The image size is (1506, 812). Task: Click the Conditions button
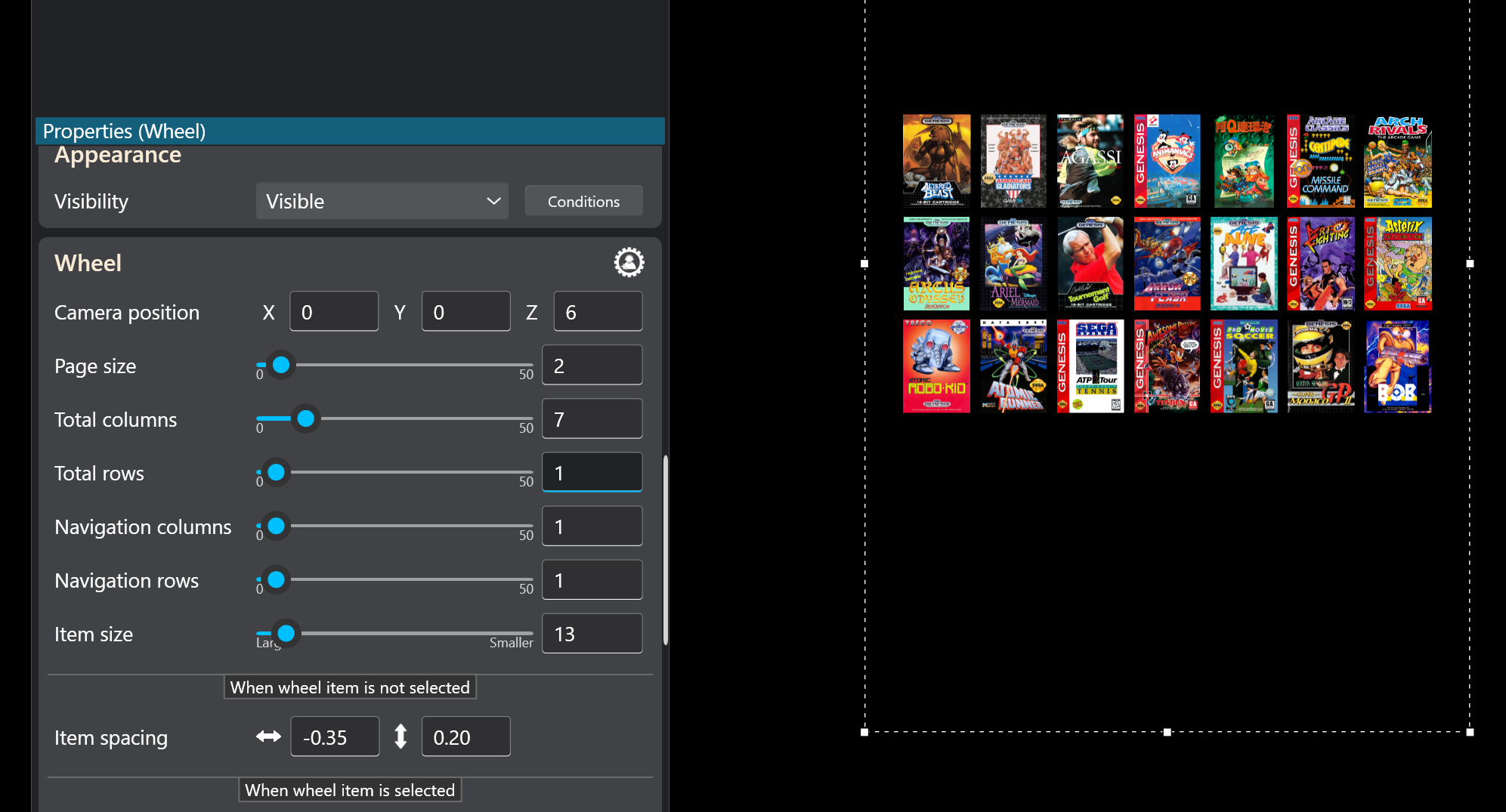583,202
